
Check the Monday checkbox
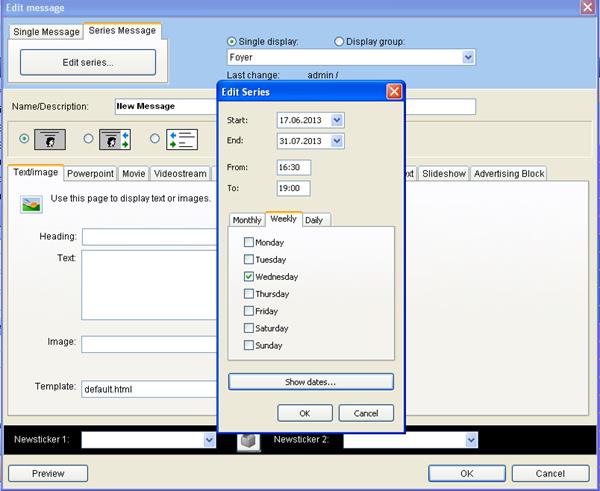[x=248, y=242]
